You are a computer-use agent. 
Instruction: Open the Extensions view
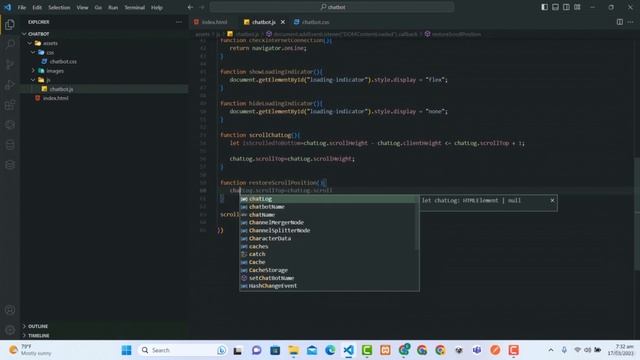10,105
